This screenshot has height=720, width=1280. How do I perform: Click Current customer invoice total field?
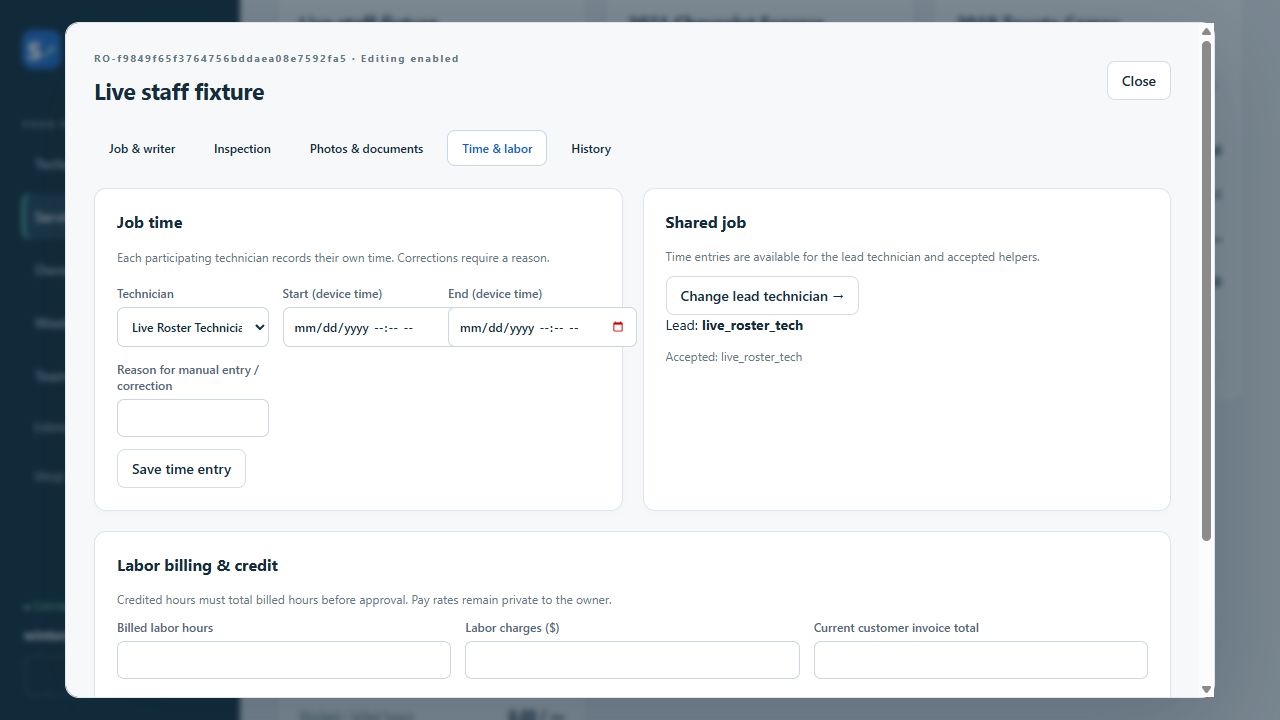[x=980, y=660]
